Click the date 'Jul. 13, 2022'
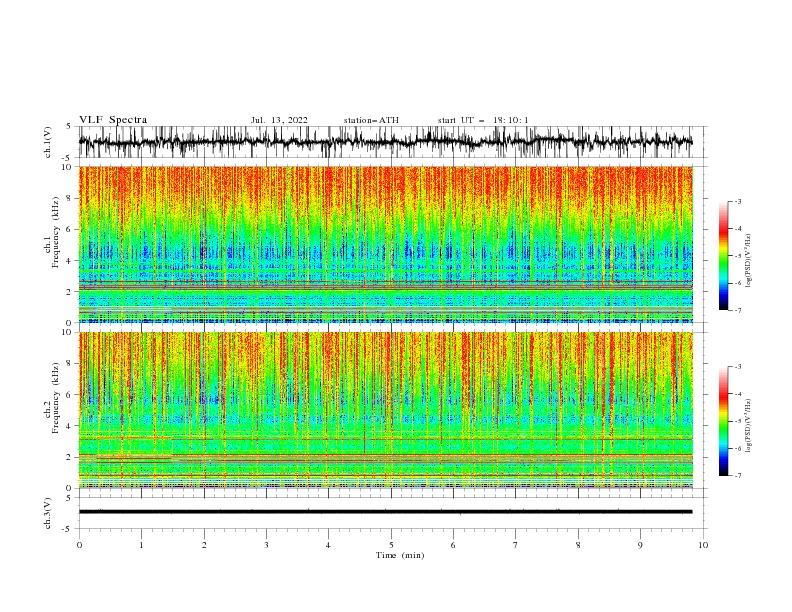This screenshot has height=612, width=792. pos(279,120)
